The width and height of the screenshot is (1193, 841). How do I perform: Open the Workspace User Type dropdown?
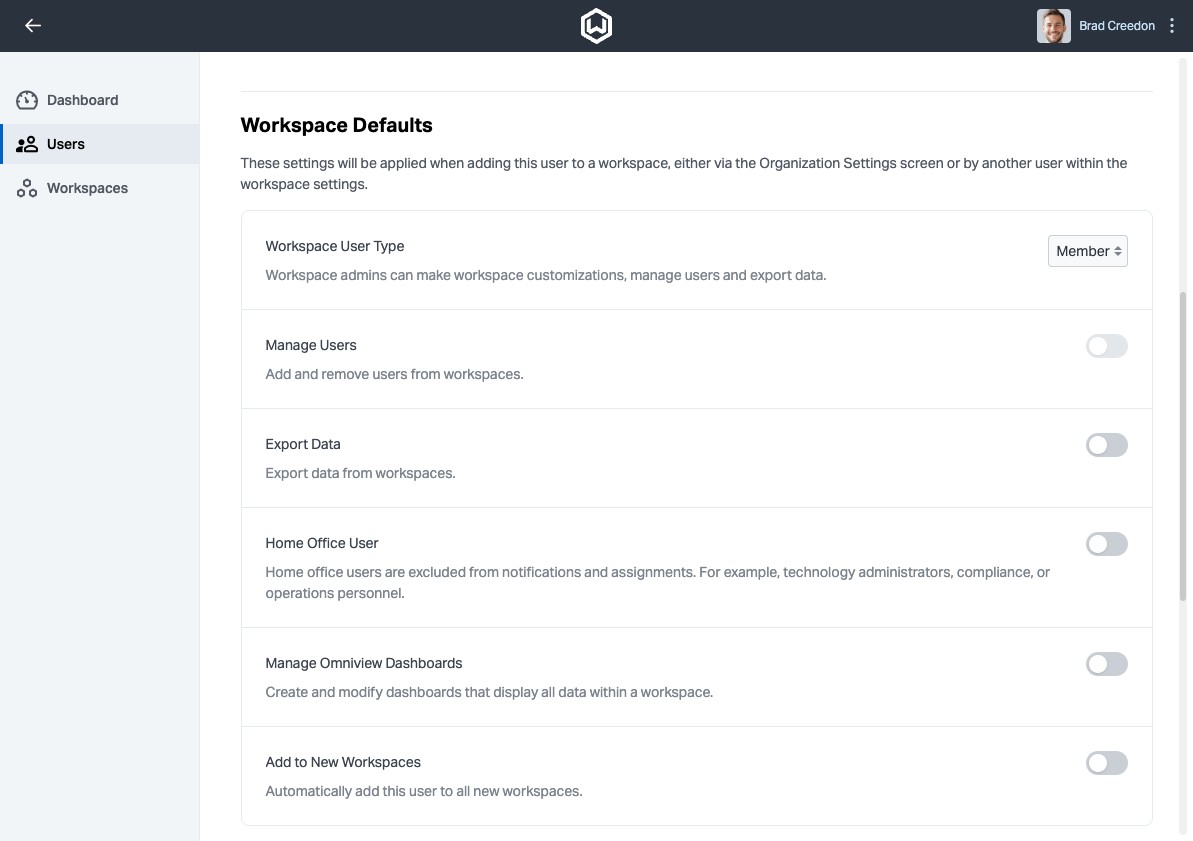[x=1087, y=251]
